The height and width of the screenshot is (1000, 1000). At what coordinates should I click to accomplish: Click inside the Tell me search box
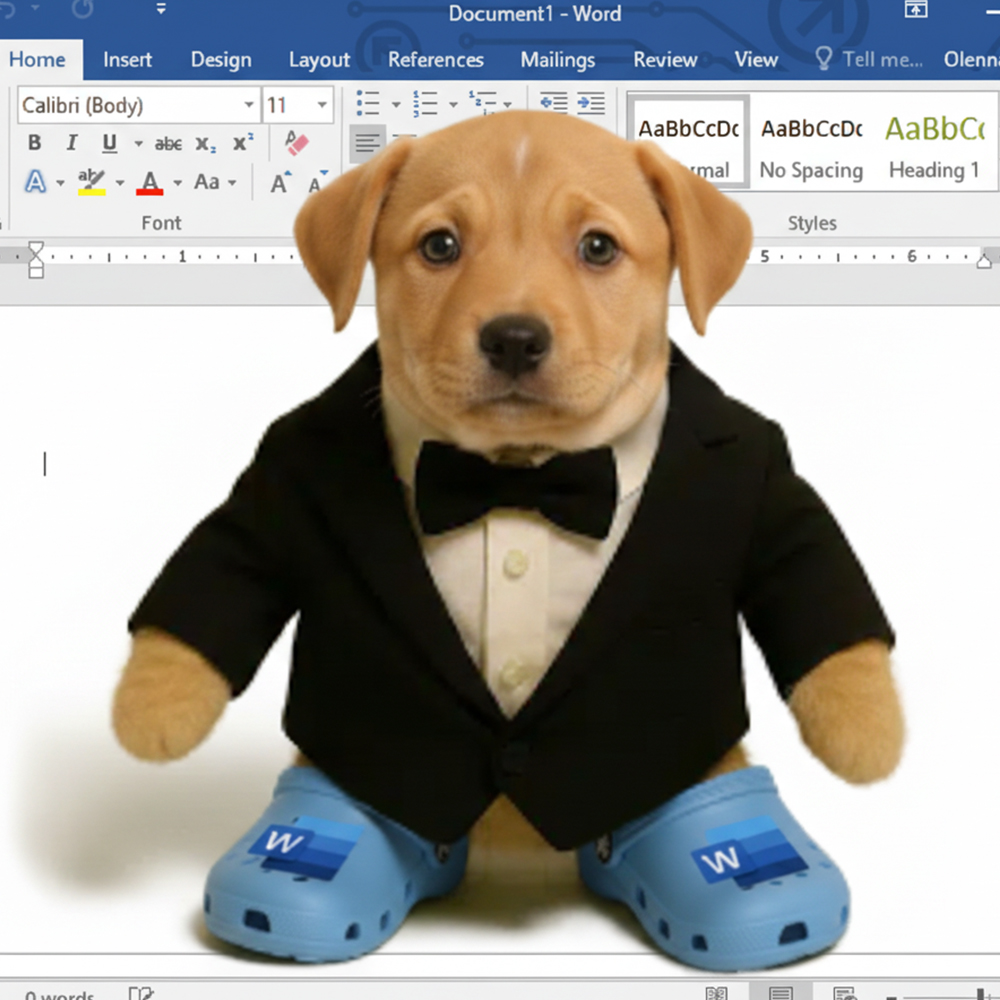coord(880,60)
